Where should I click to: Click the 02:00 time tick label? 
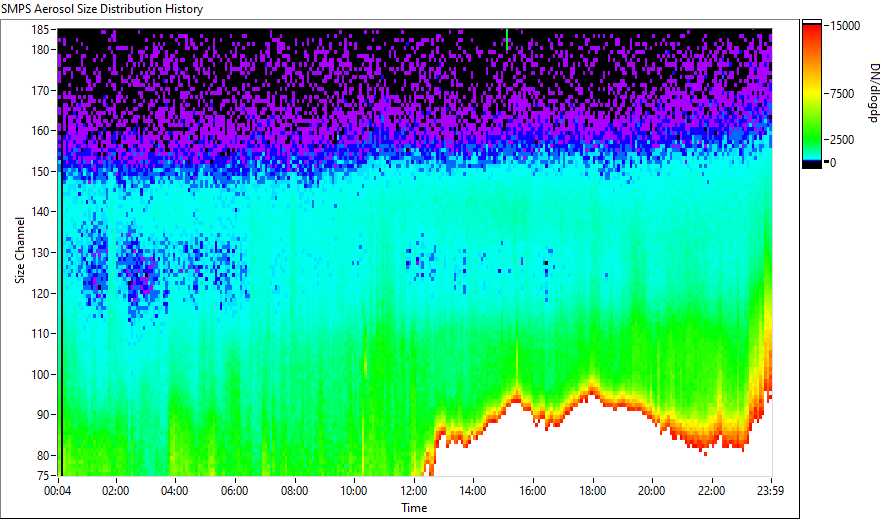116,491
